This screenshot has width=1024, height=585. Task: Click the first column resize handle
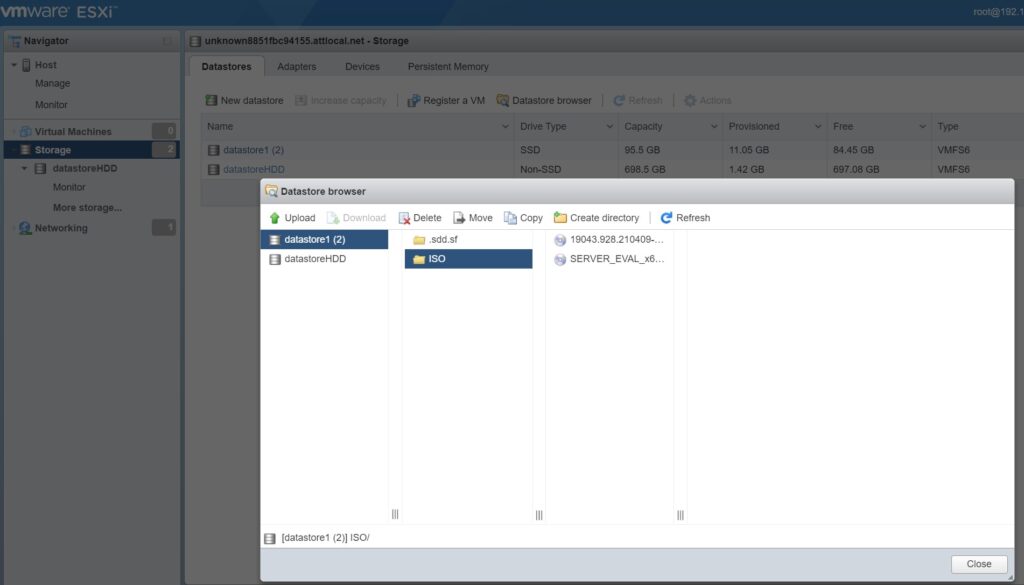pyautogui.click(x=395, y=514)
